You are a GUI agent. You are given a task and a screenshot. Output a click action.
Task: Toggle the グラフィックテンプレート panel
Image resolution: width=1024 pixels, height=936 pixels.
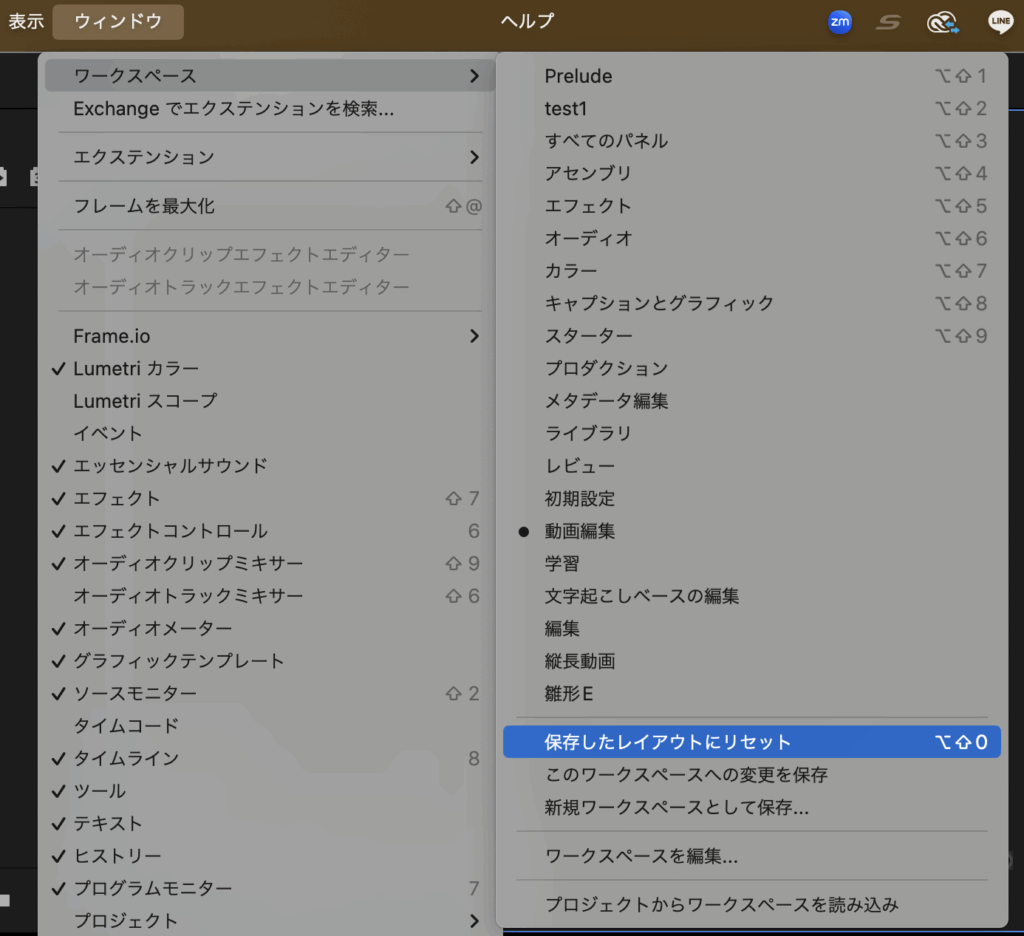270,660
